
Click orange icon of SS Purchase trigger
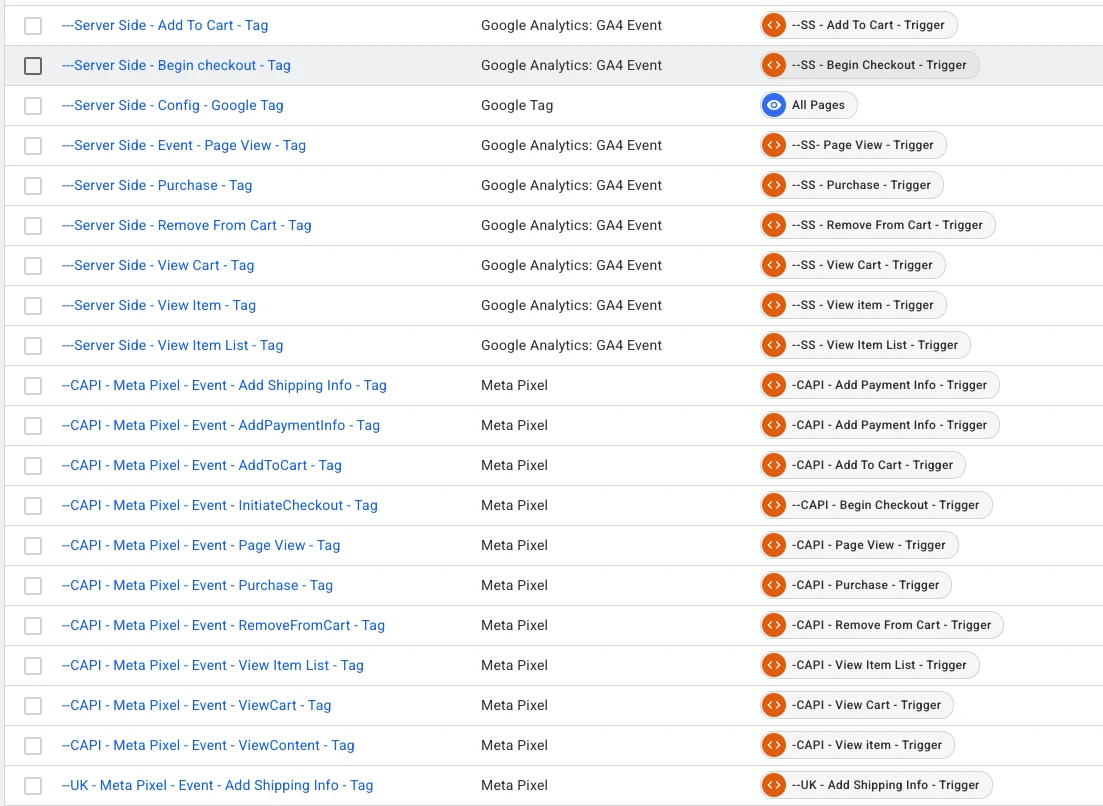tap(774, 186)
